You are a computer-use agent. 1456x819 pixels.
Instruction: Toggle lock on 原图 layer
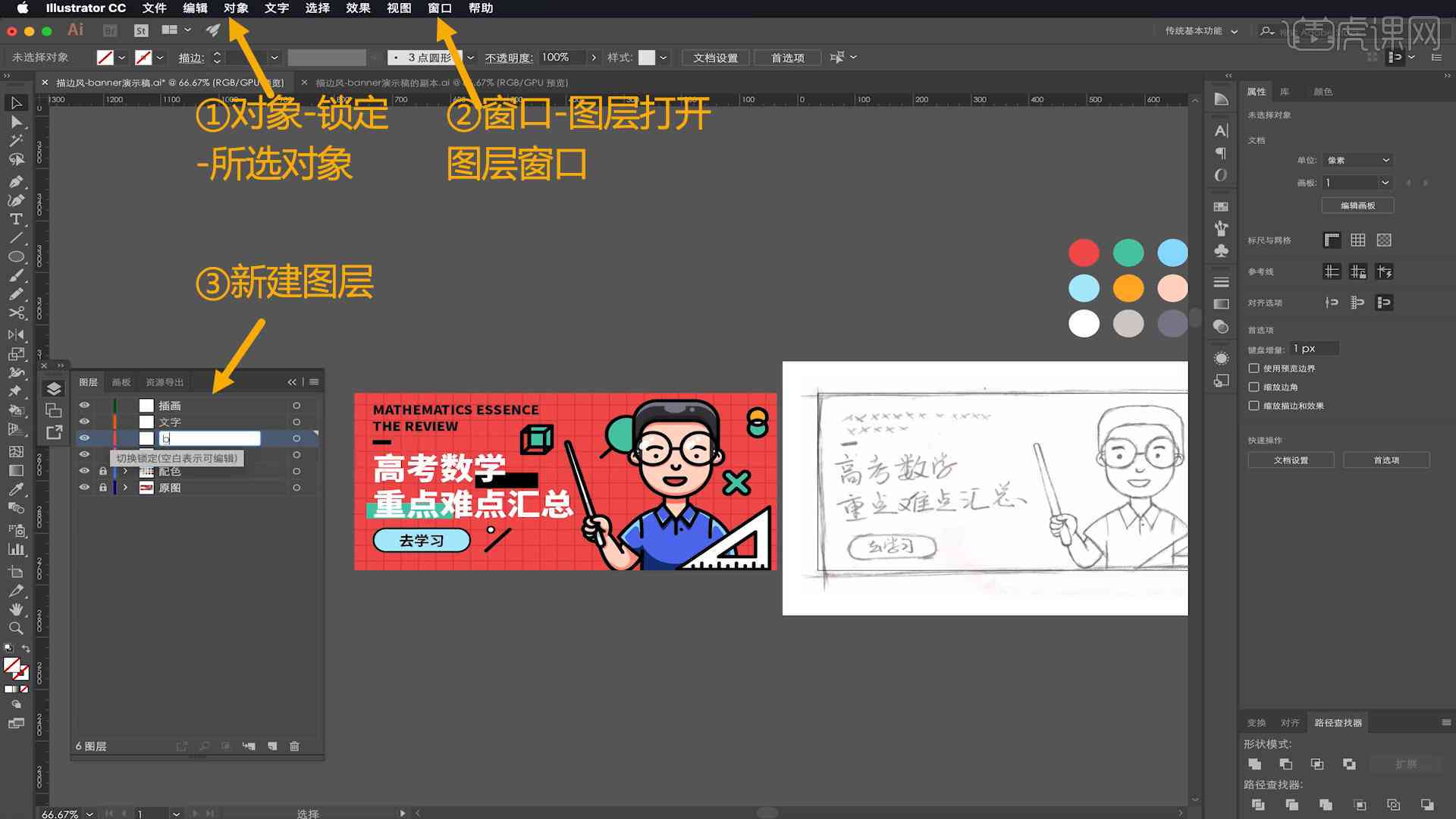pos(102,487)
